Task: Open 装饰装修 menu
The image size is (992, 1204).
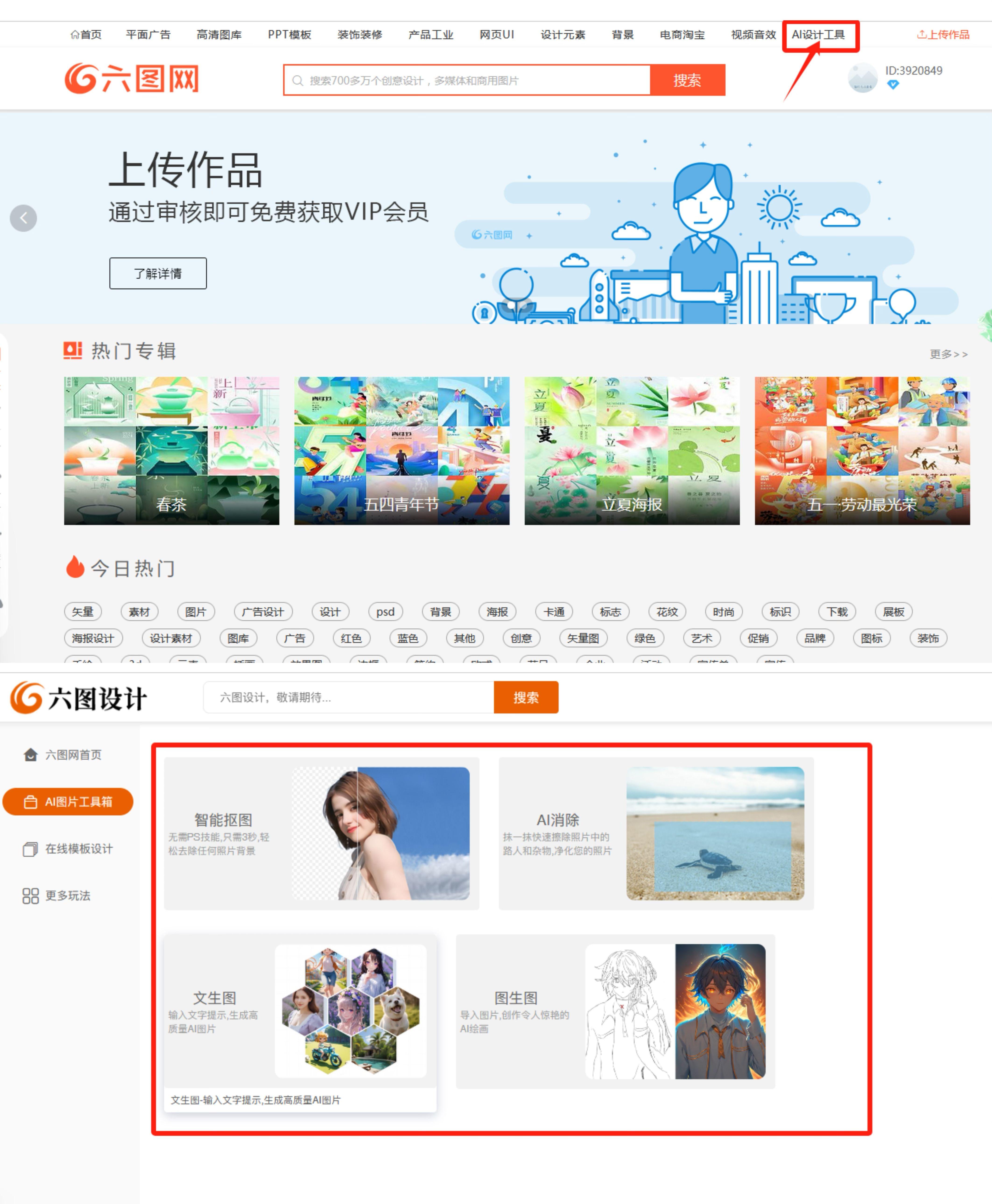Action: (359, 35)
